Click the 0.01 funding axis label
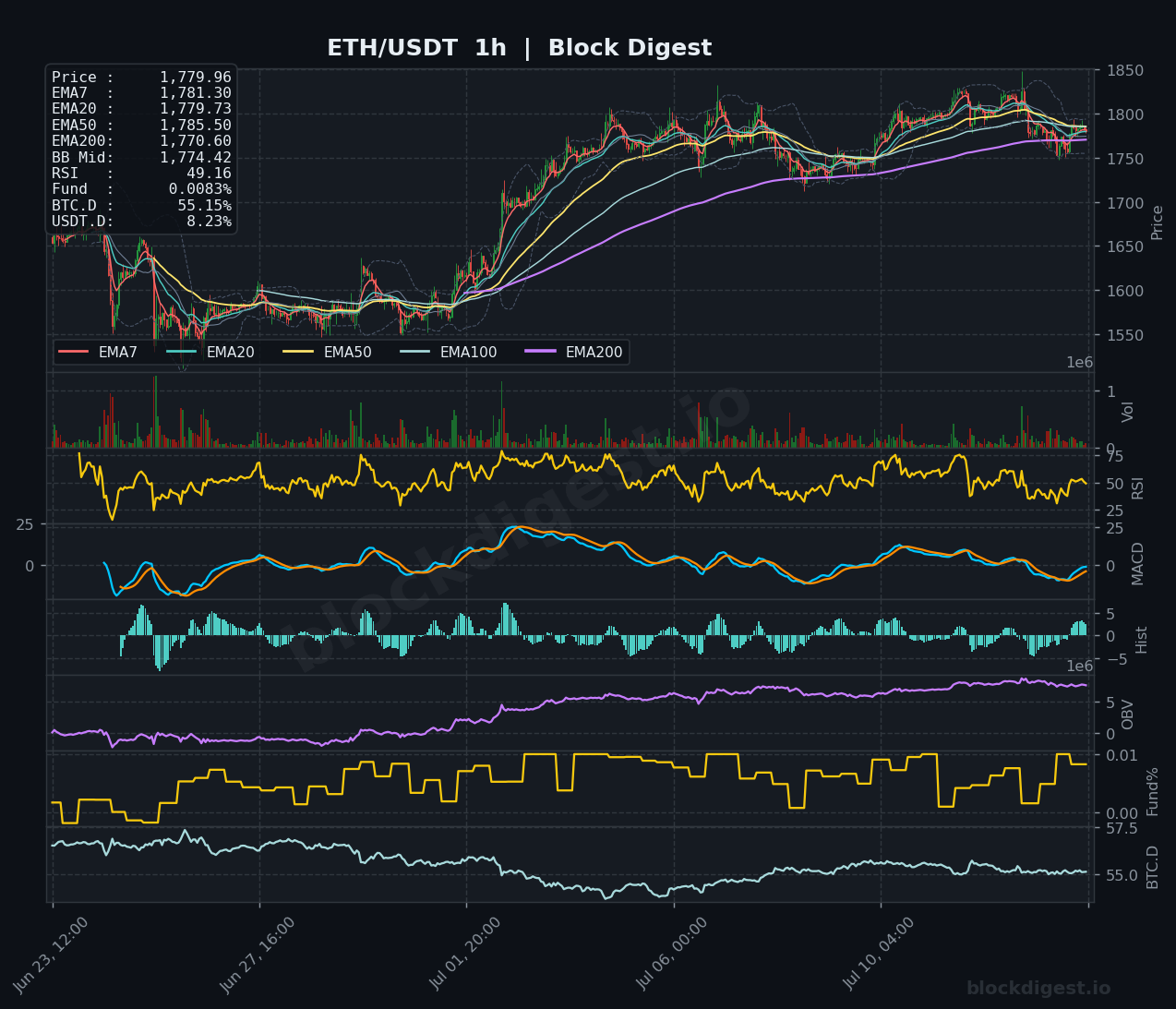 [1122, 756]
